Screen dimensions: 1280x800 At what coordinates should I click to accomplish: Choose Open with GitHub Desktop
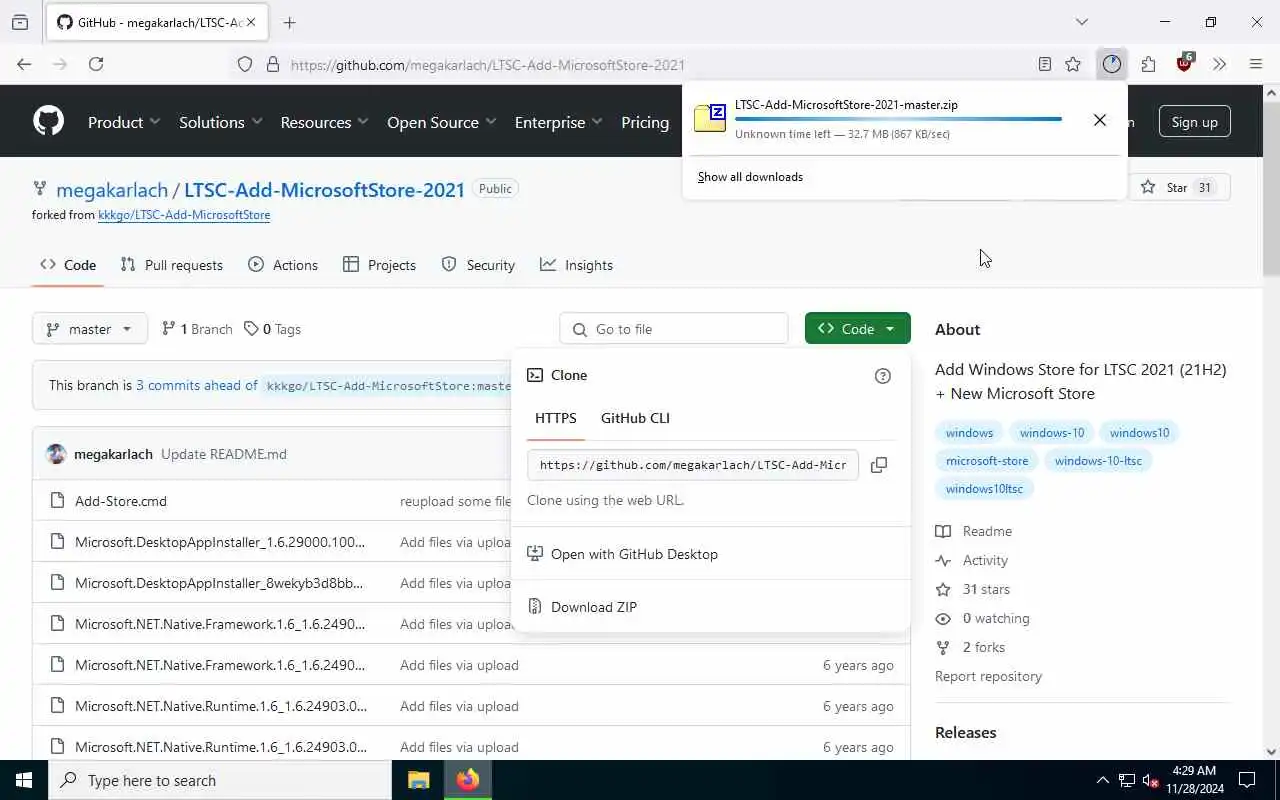634,554
